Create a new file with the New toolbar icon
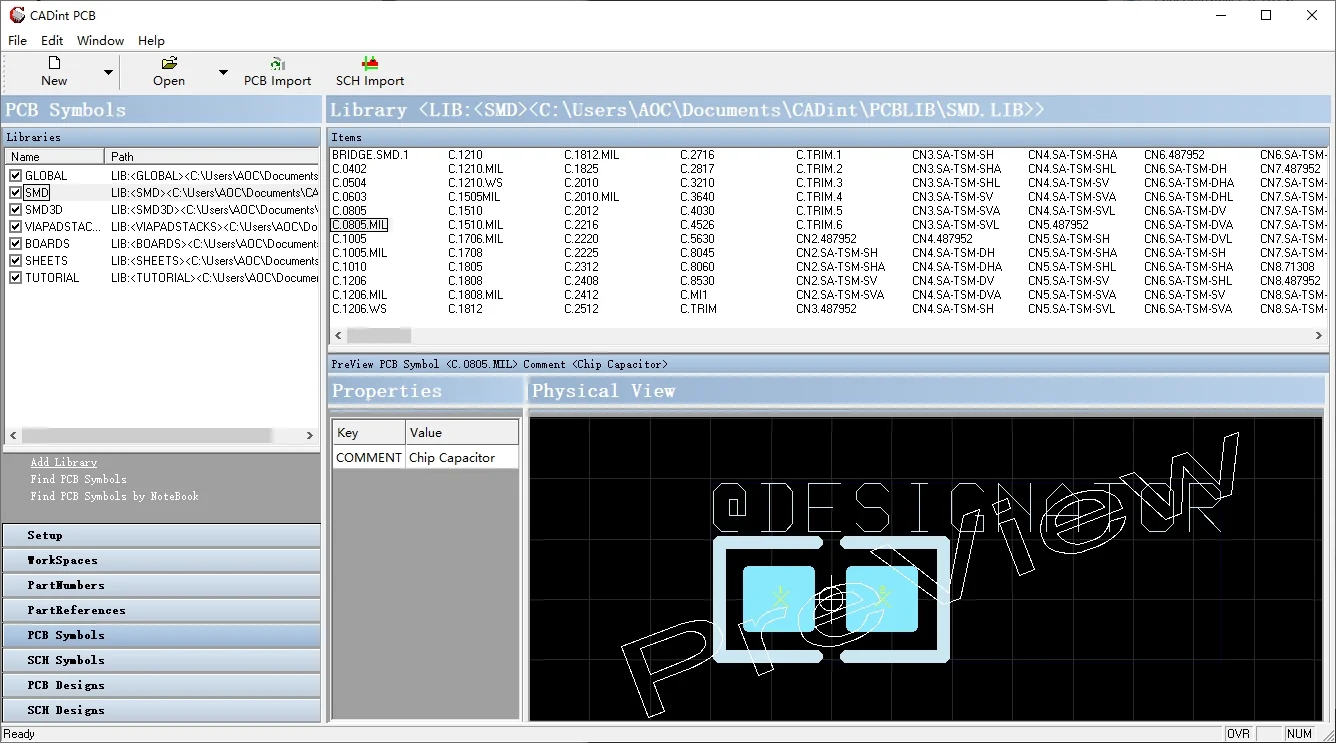 point(54,71)
